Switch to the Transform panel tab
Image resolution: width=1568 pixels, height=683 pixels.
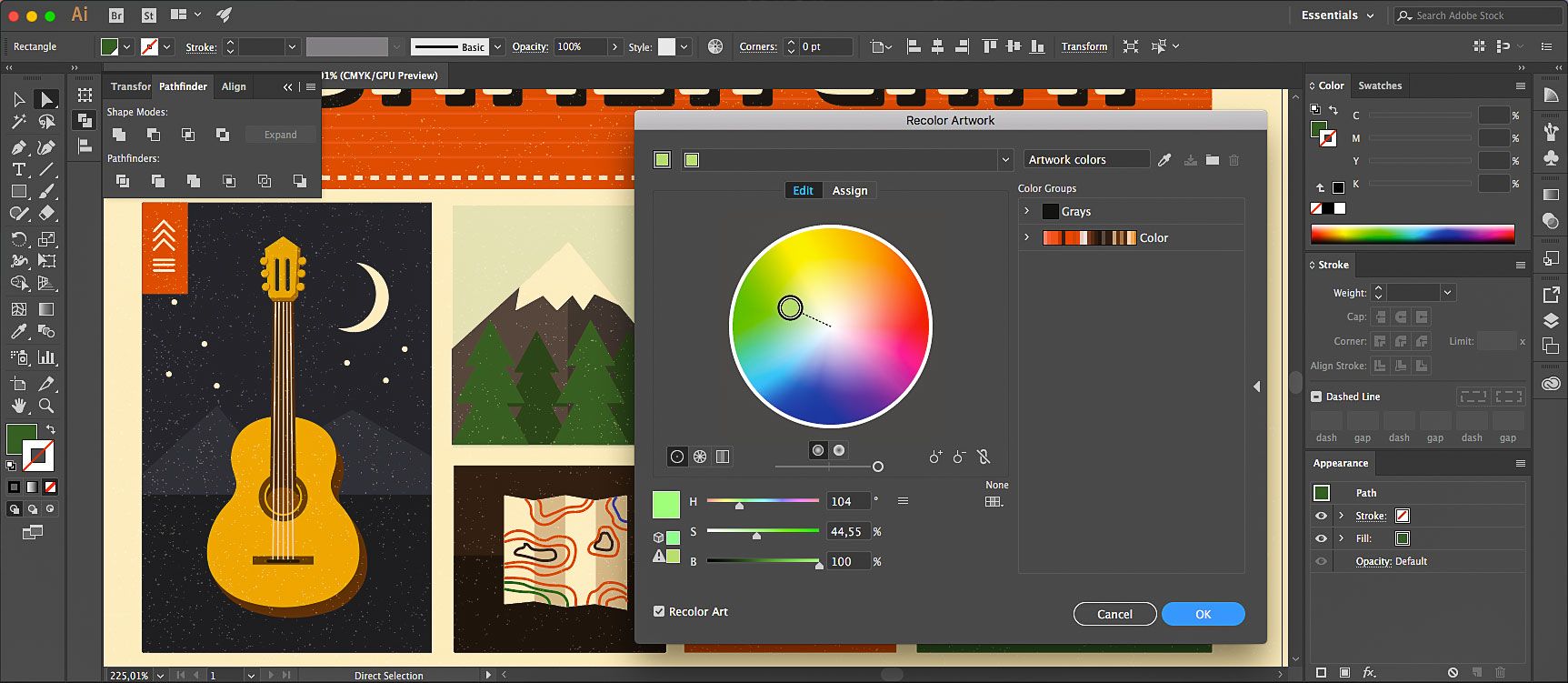(x=130, y=86)
